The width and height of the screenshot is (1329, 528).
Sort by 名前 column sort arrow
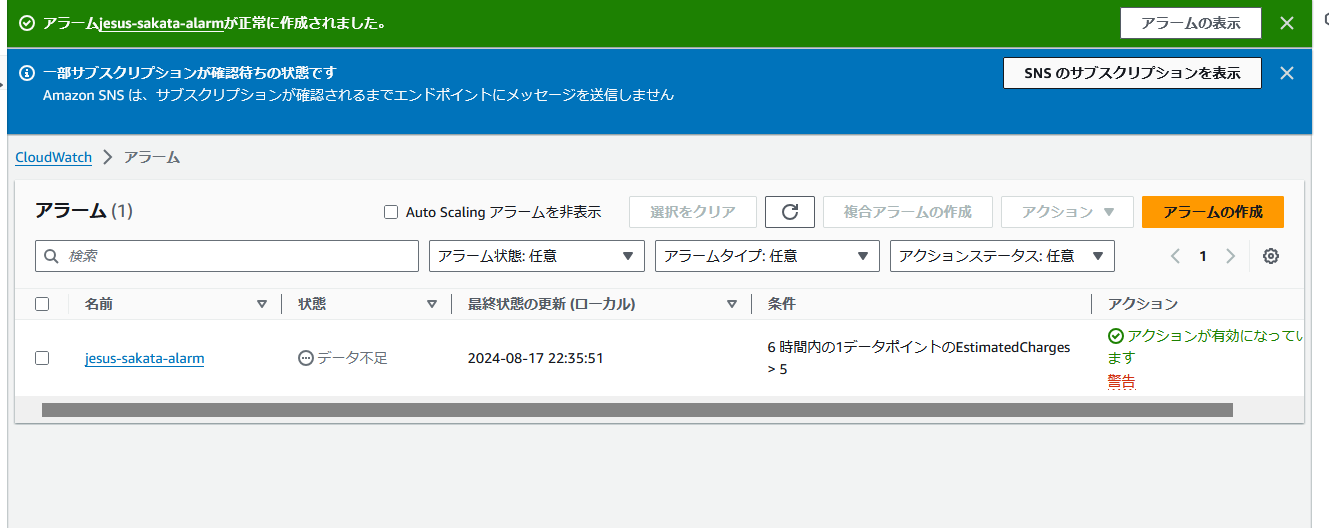pos(262,304)
